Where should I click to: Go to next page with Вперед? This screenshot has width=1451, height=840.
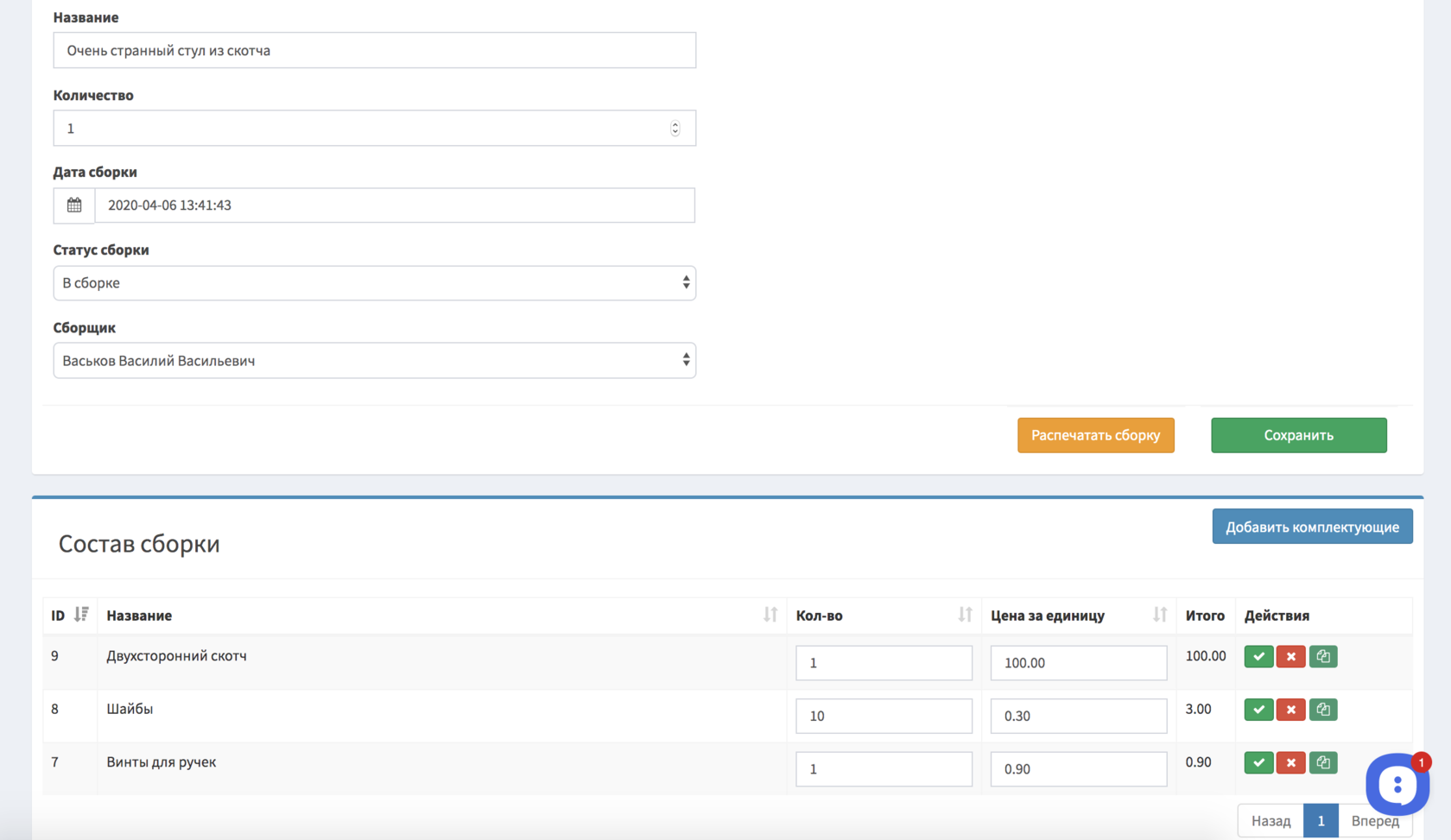click(1375, 821)
